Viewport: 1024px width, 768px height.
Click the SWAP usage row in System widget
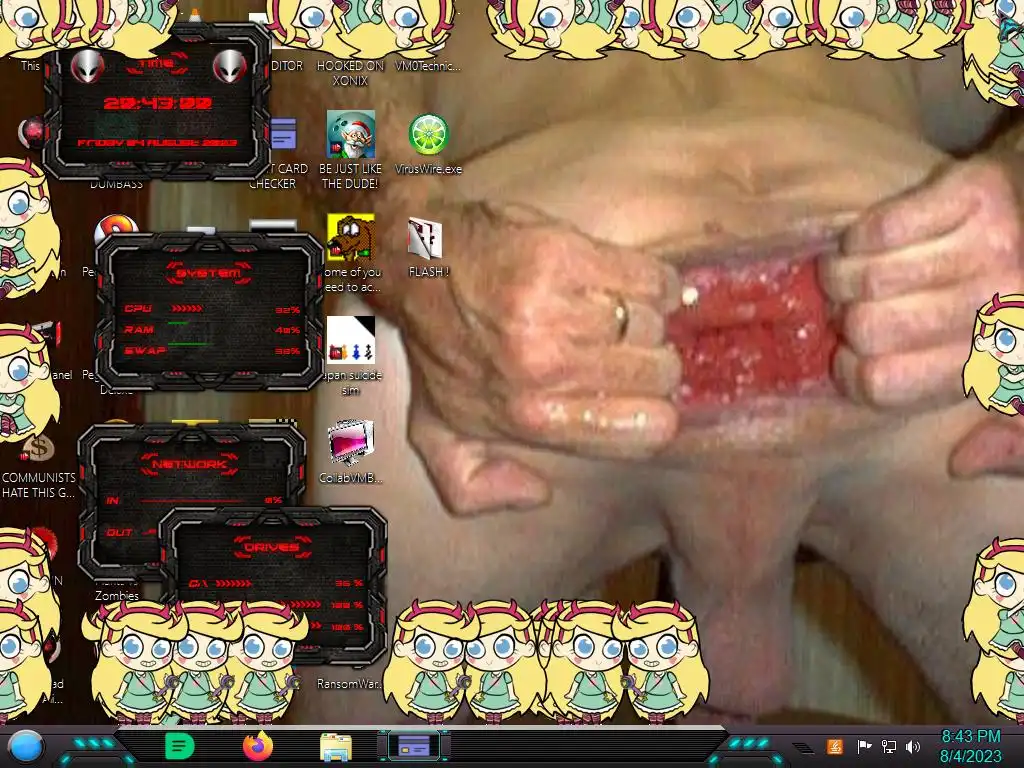pos(212,351)
